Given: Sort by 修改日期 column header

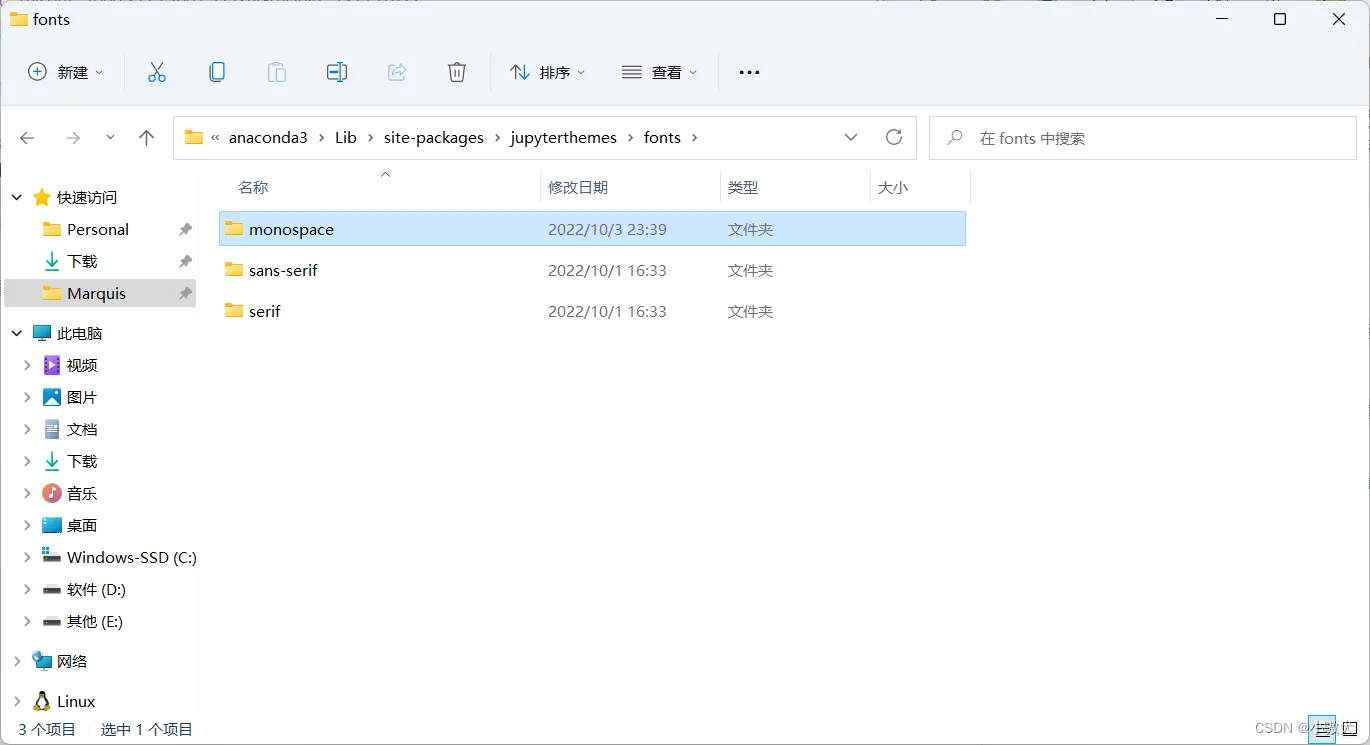Looking at the screenshot, I should coord(578,187).
